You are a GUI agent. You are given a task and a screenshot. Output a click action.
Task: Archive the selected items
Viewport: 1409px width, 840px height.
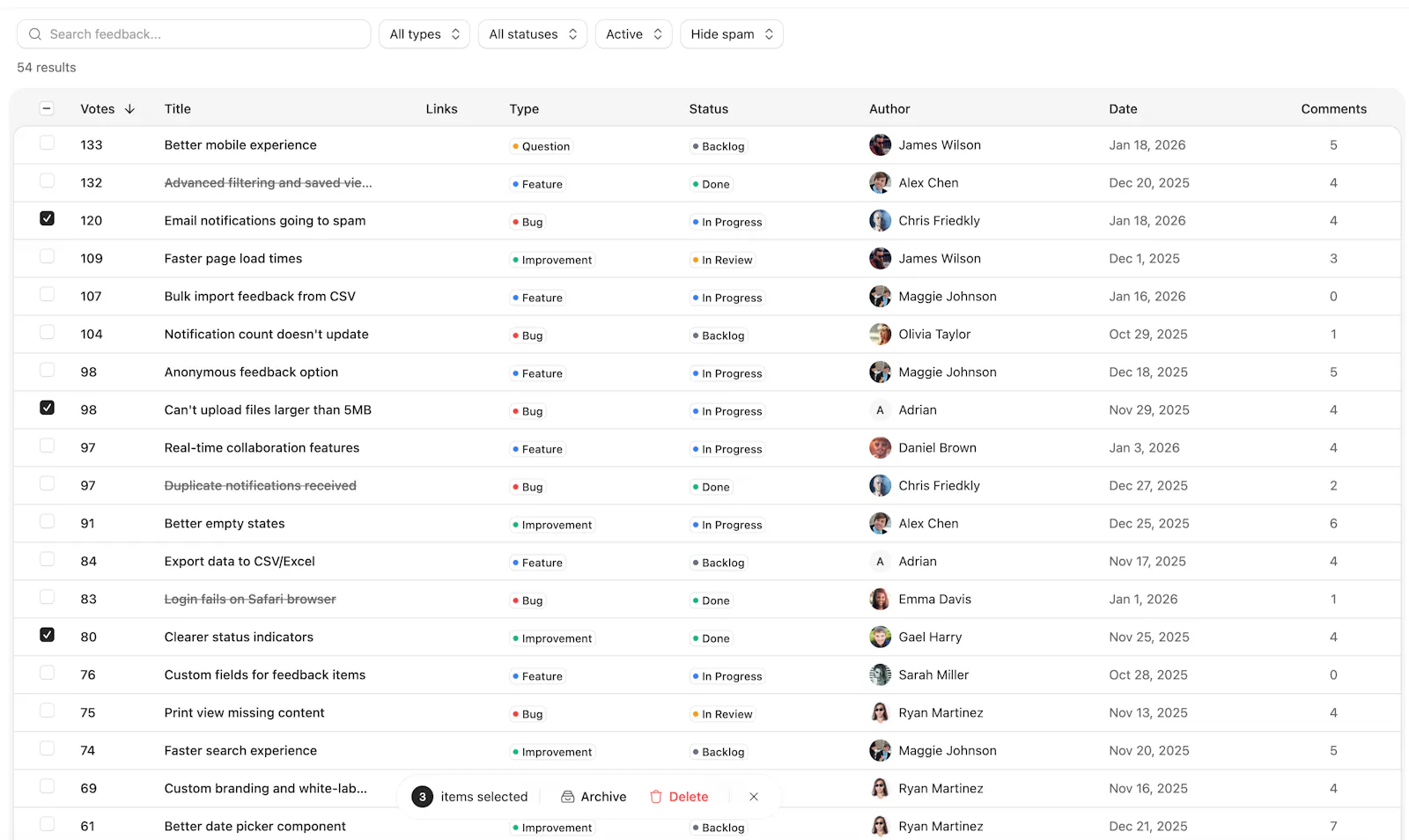click(x=594, y=797)
